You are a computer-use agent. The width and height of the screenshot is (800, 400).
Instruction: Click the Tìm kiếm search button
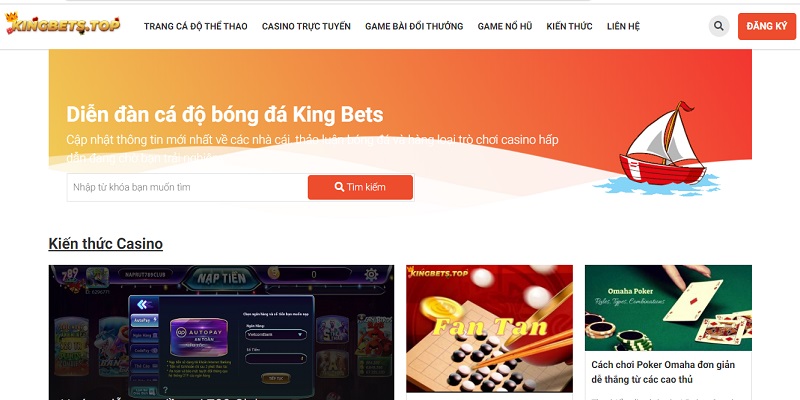point(360,187)
